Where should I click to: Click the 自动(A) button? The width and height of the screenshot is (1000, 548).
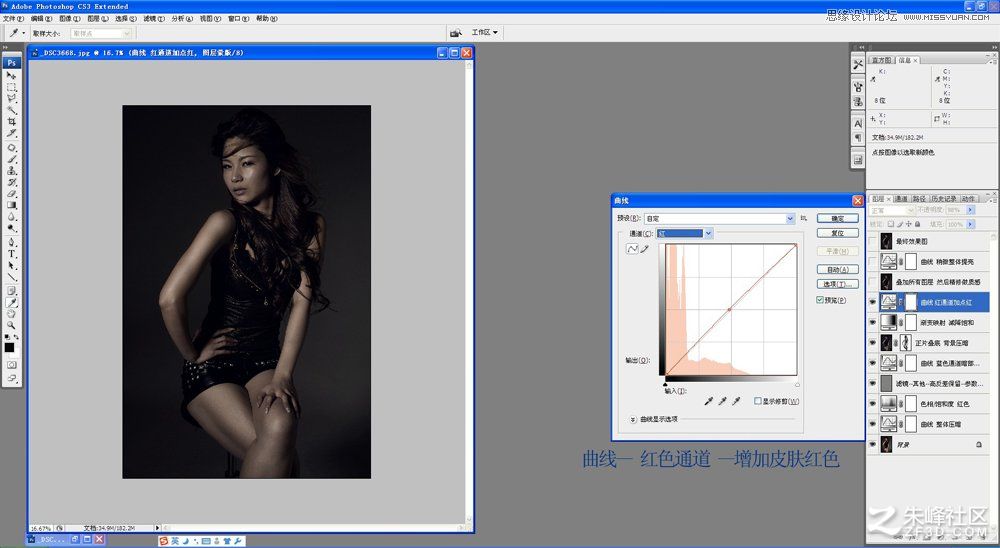click(x=837, y=269)
